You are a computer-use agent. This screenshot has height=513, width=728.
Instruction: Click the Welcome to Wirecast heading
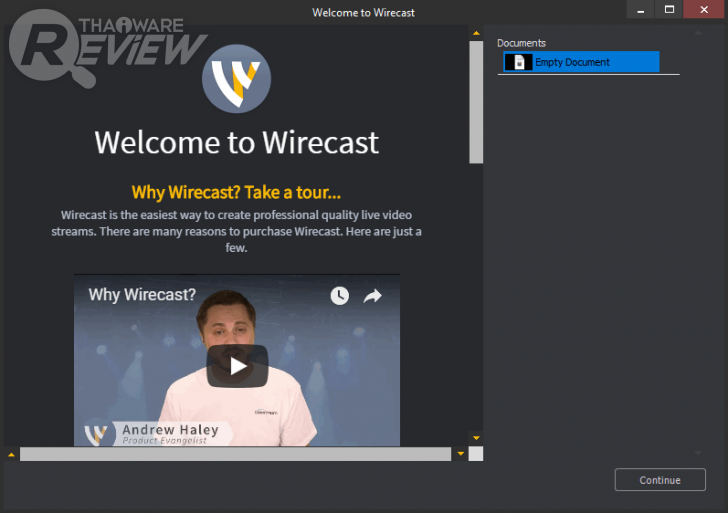[236, 142]
